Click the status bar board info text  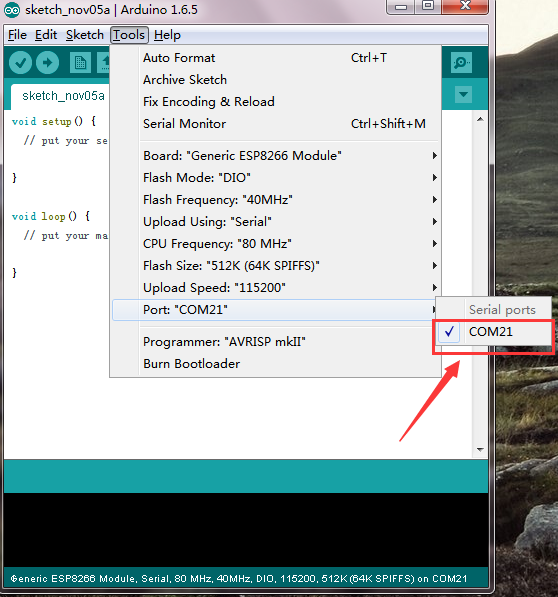pyautogui.click(x=239, y=579)
